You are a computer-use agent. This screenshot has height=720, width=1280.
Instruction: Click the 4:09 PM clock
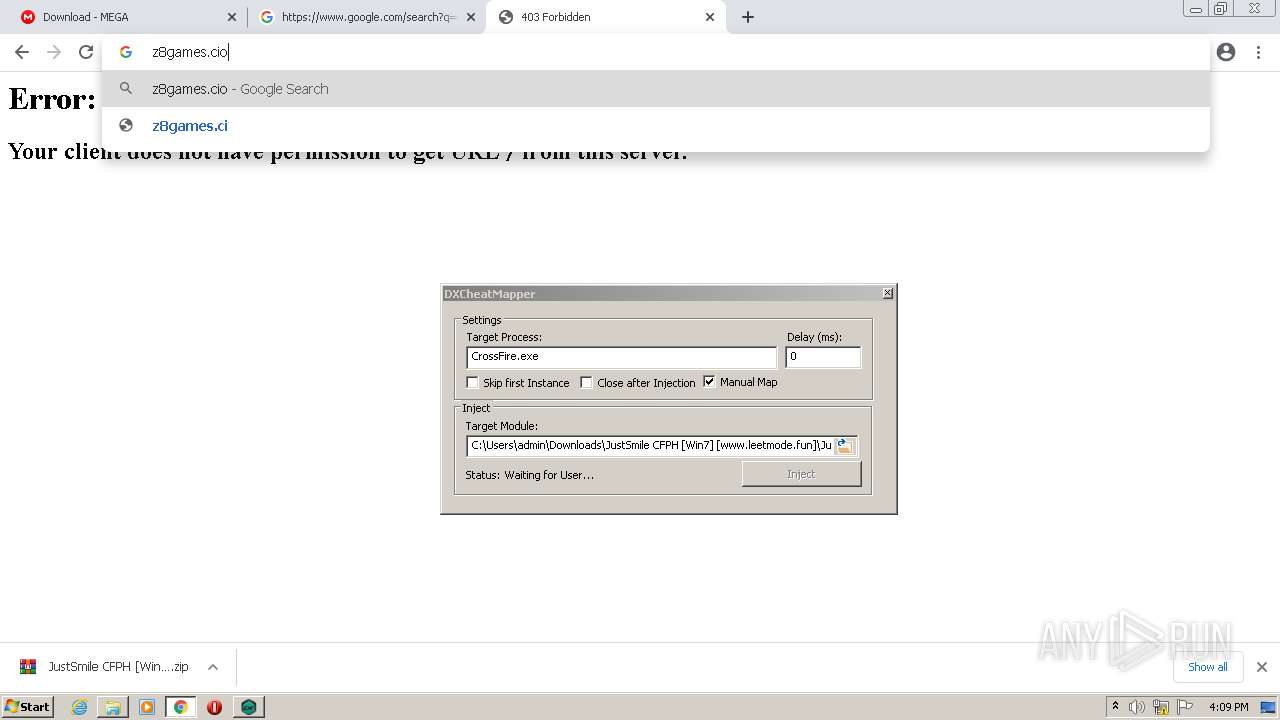pyautogui.click(x=1228, y=707)
